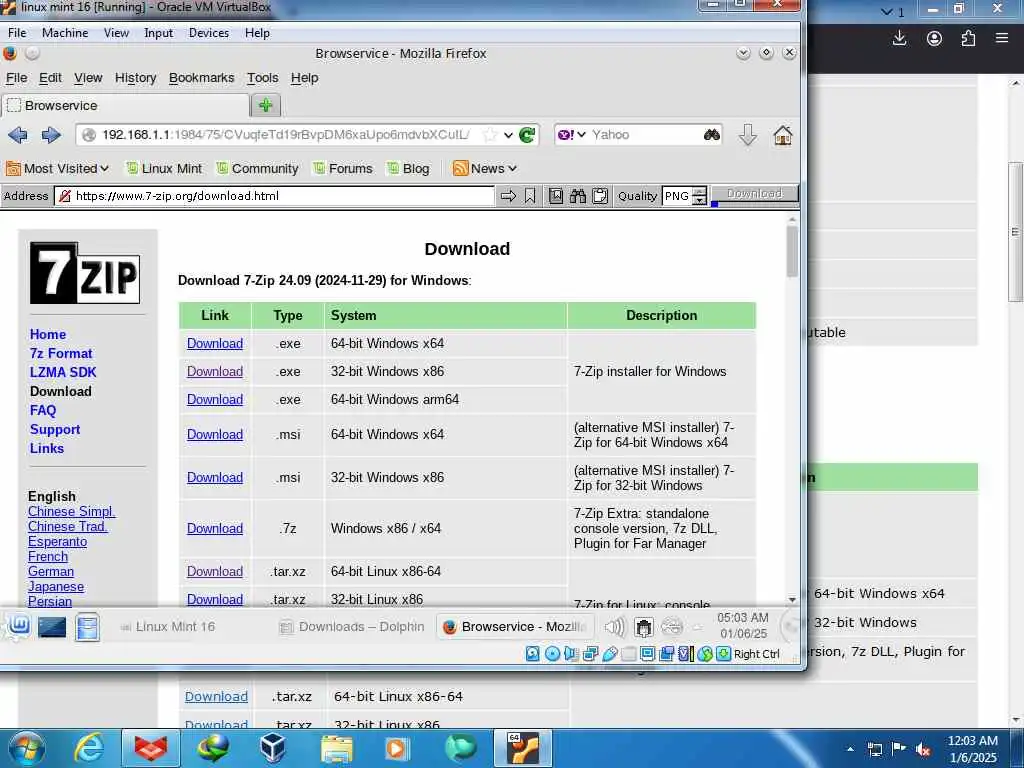Show hidden icons arrow in Windows tray
The image size is (1024, 768).
(850, 748)
